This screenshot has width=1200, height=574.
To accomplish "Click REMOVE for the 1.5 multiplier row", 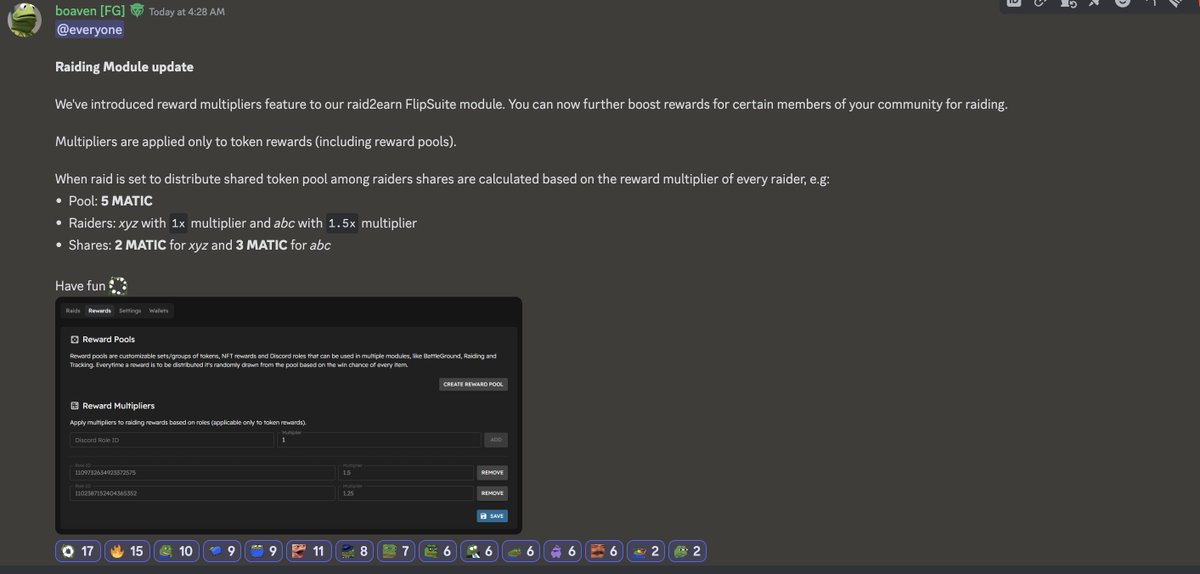I will pos(492,473).
